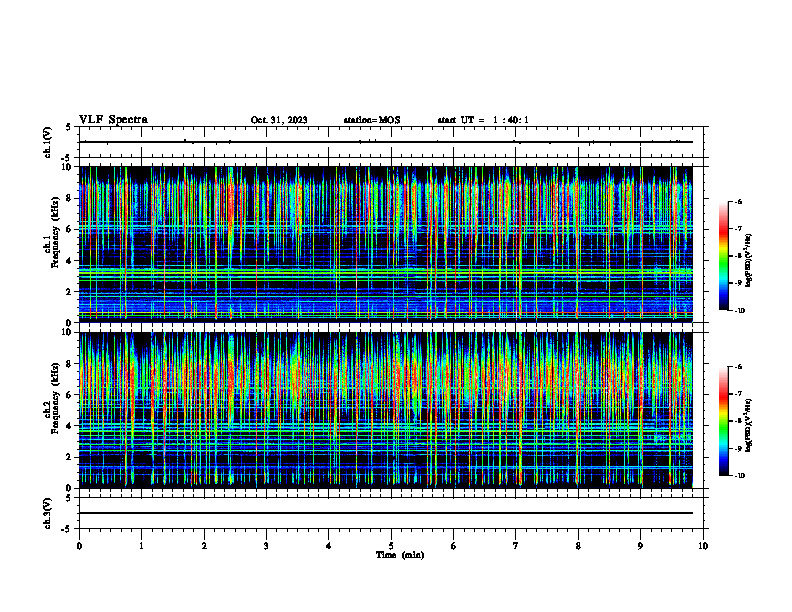Click the ch.1 log(PSD) color bar label

748,260
